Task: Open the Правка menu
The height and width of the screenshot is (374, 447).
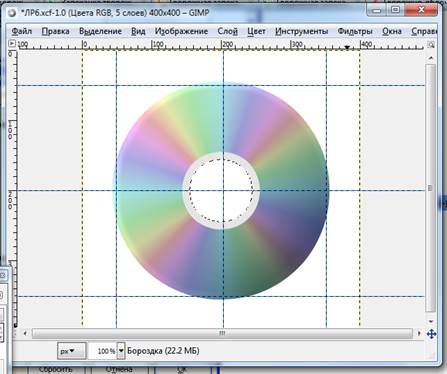Action: [55, 31]
